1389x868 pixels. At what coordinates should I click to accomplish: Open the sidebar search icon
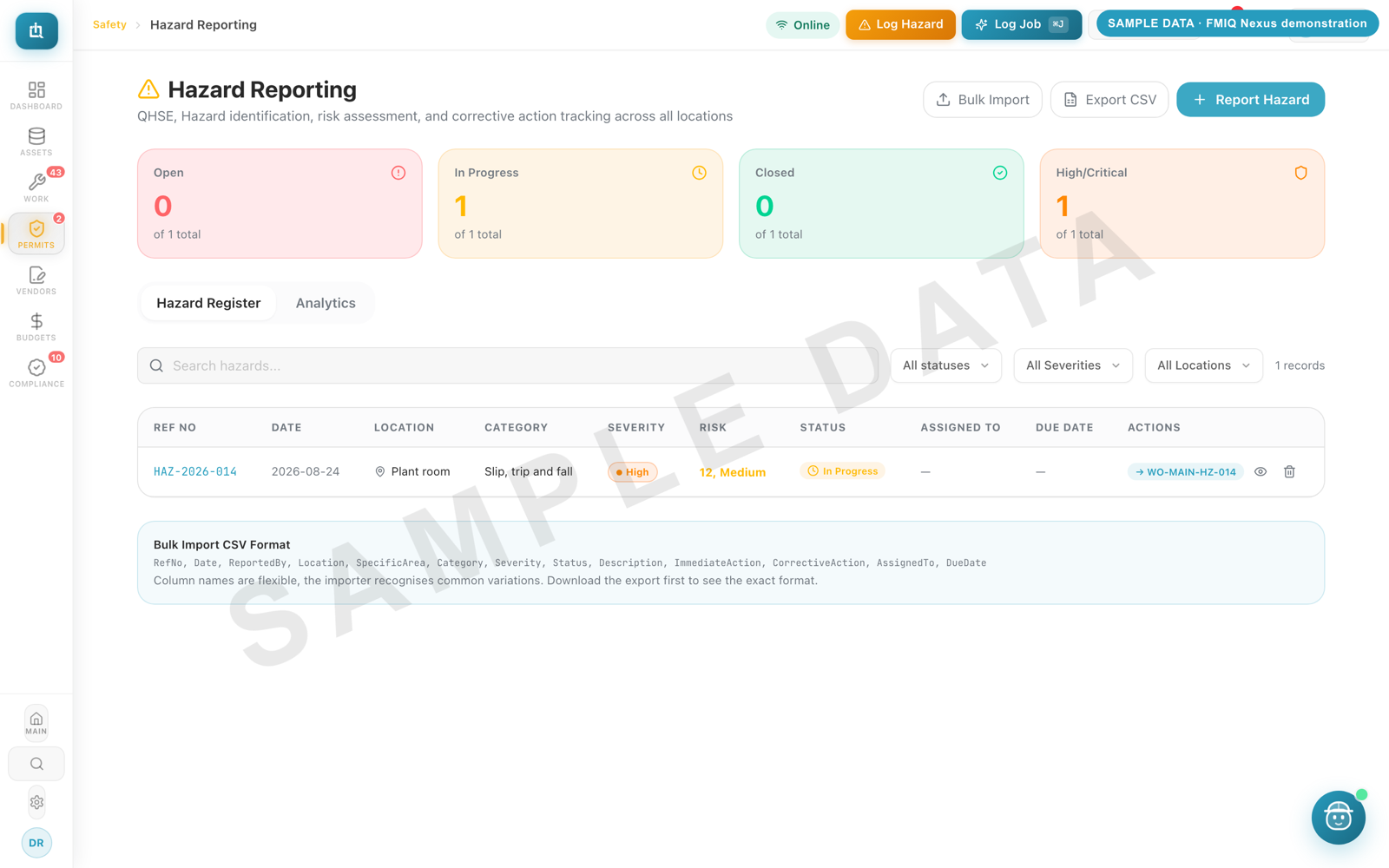pyautogui.click(x=36, y=764)
